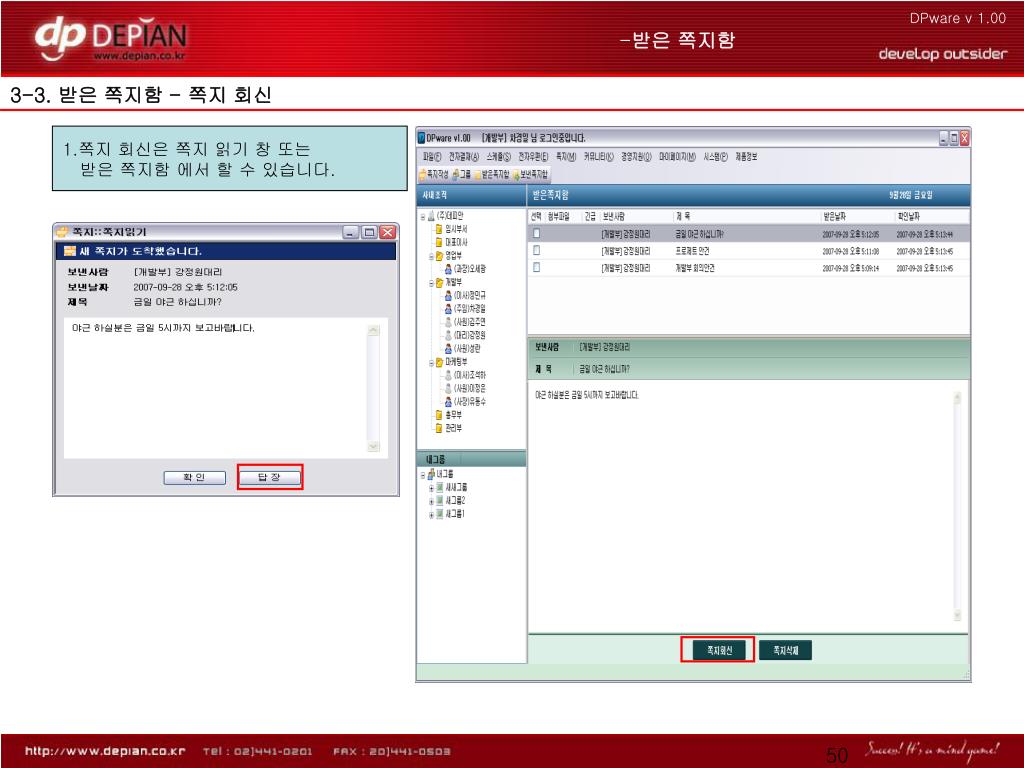
Task: Click the 새그룹1 group icon
Action: (x=440, y=514)
